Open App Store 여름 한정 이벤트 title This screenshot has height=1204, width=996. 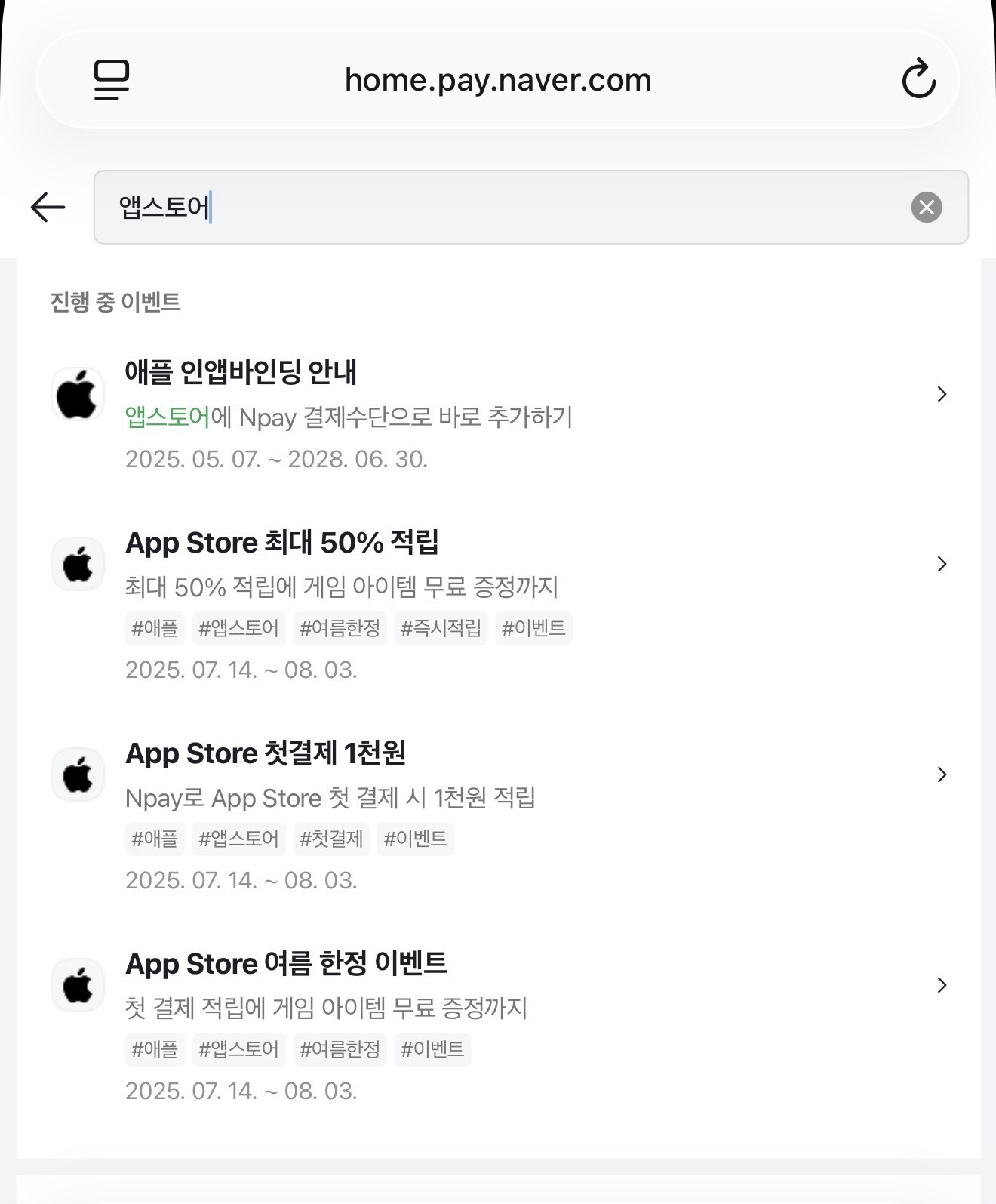pos(286,964)
